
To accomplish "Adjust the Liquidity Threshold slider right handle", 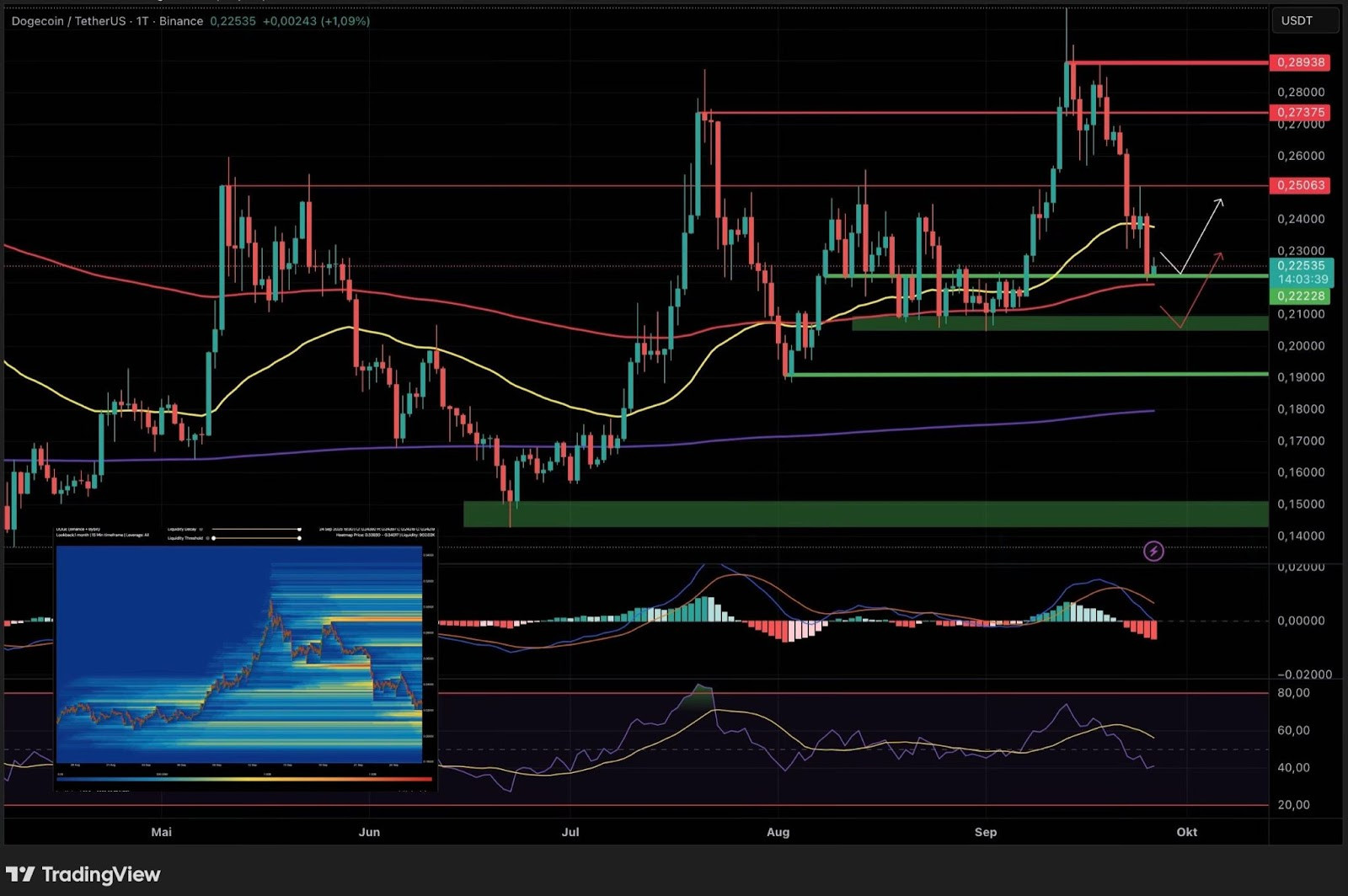I will pos(299,538).
